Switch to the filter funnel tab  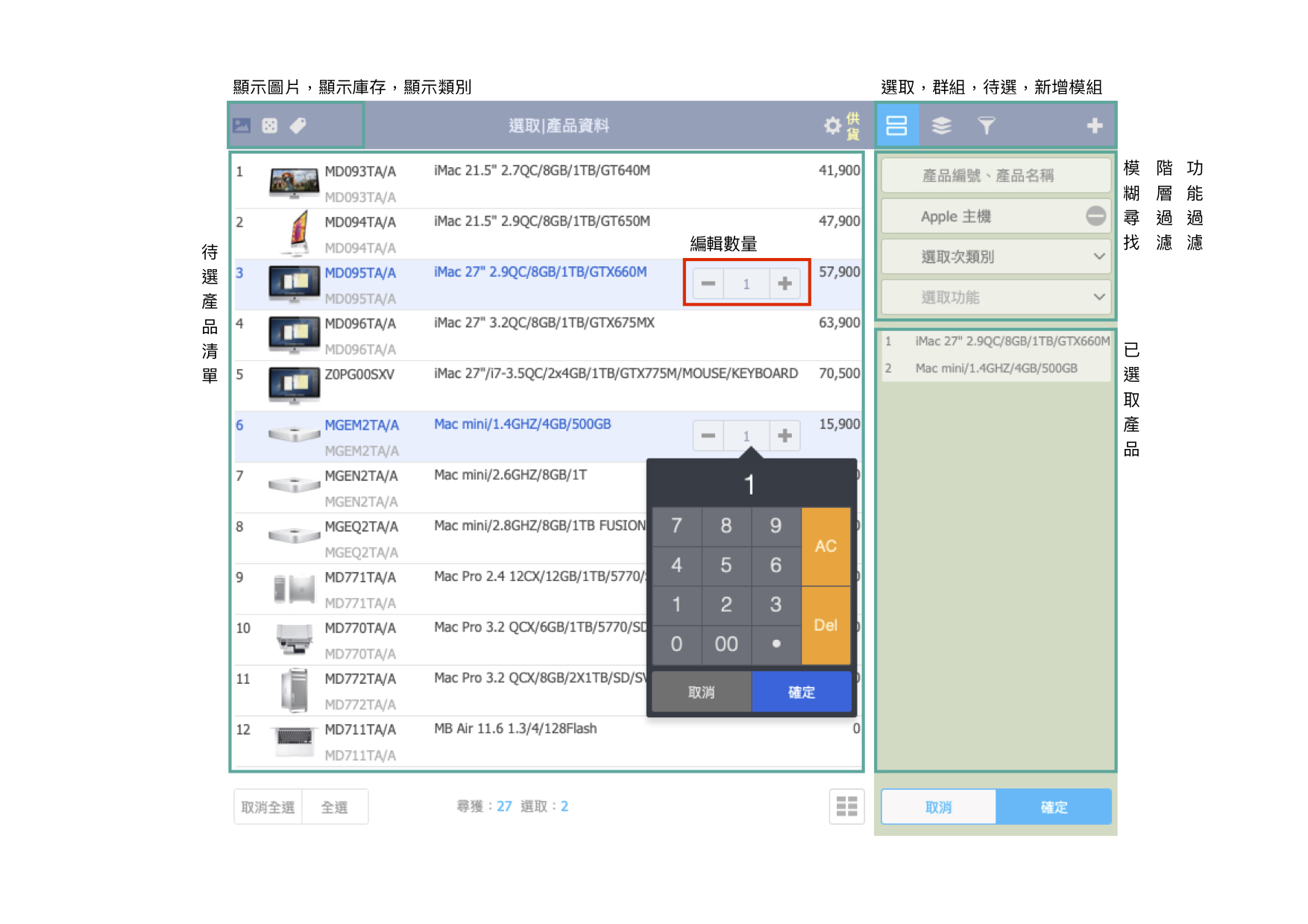tap(987, 125)
